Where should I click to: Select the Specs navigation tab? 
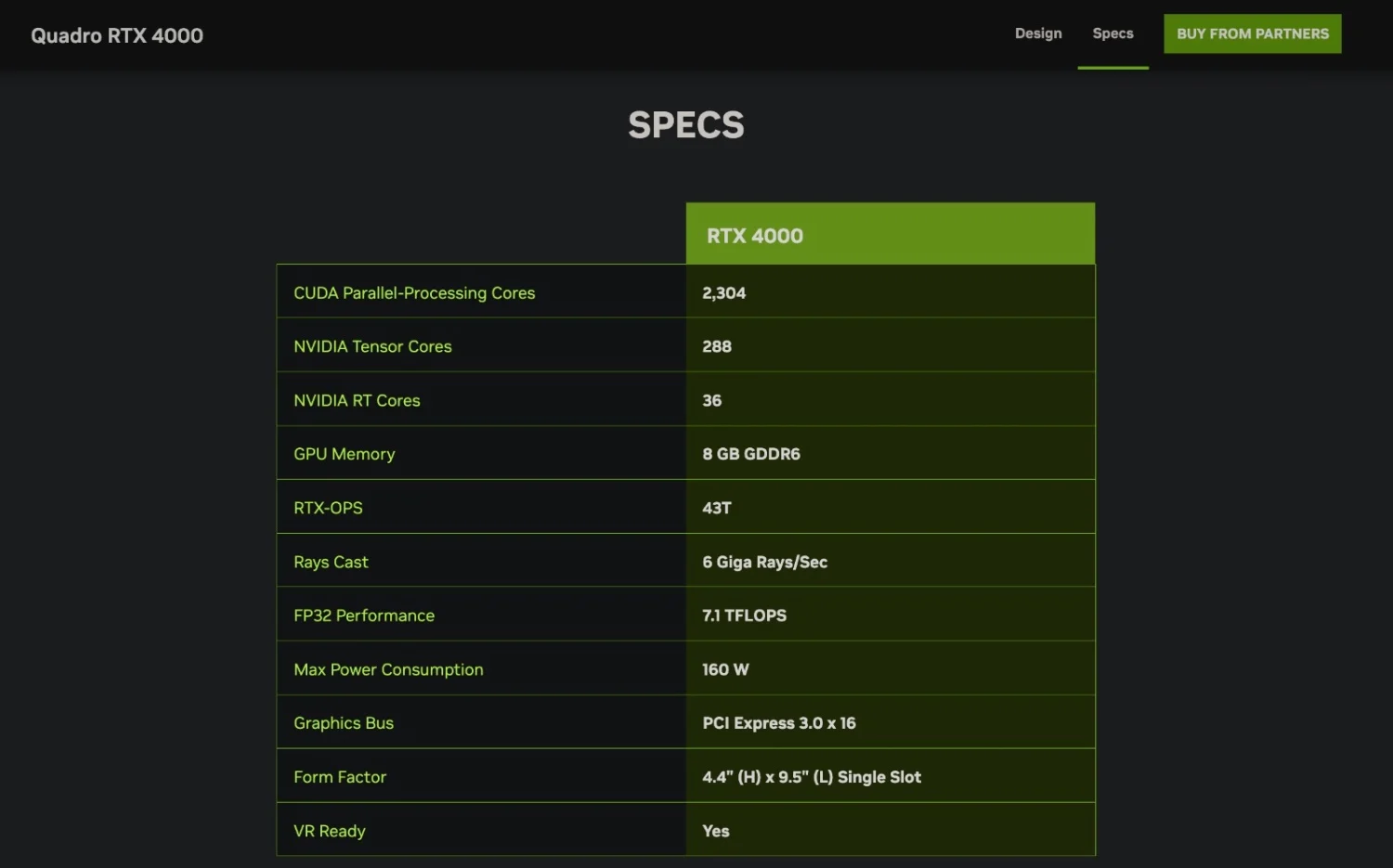pos(1113,33)
